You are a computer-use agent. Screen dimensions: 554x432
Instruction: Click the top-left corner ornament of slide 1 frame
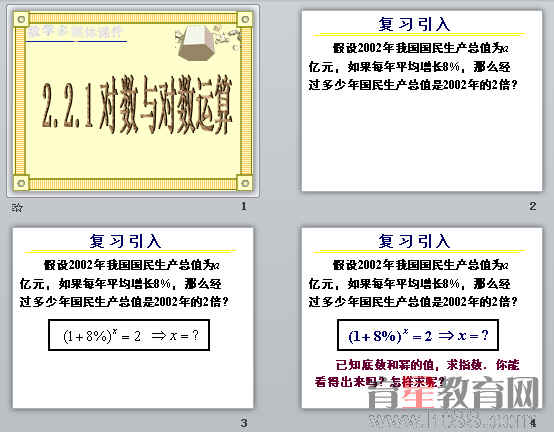pyautogui.click(x=21, y=19)
